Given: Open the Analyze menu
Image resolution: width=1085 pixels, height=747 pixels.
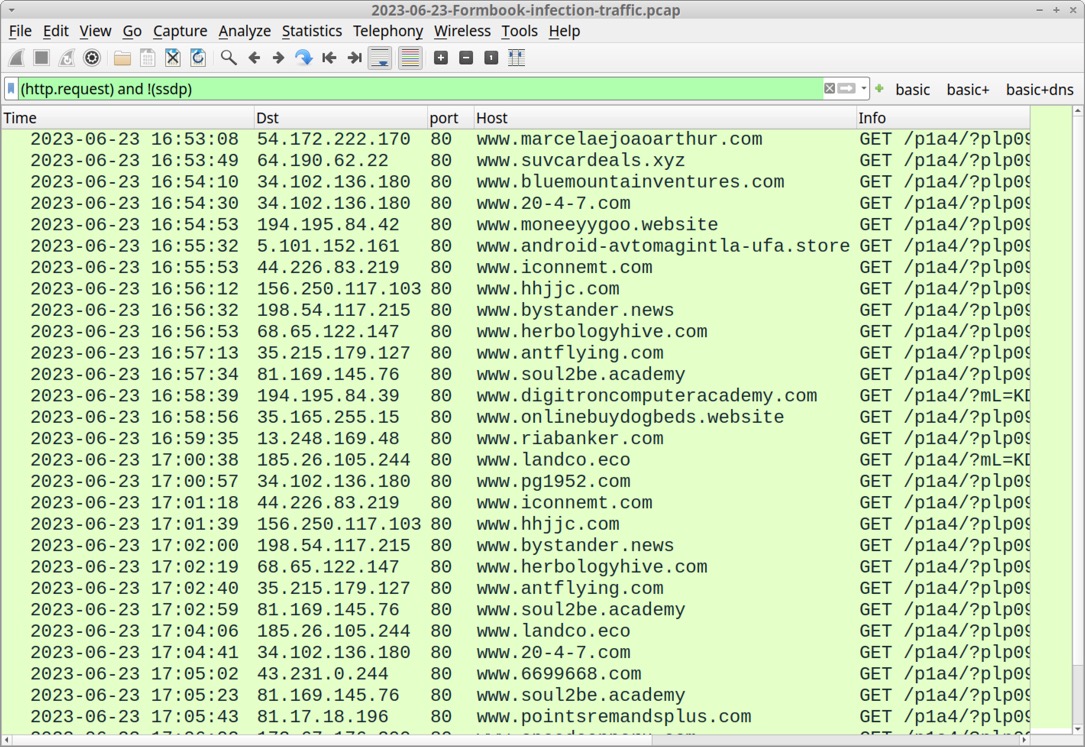Looking at the screenshot, I should click(x=245, y=31).
